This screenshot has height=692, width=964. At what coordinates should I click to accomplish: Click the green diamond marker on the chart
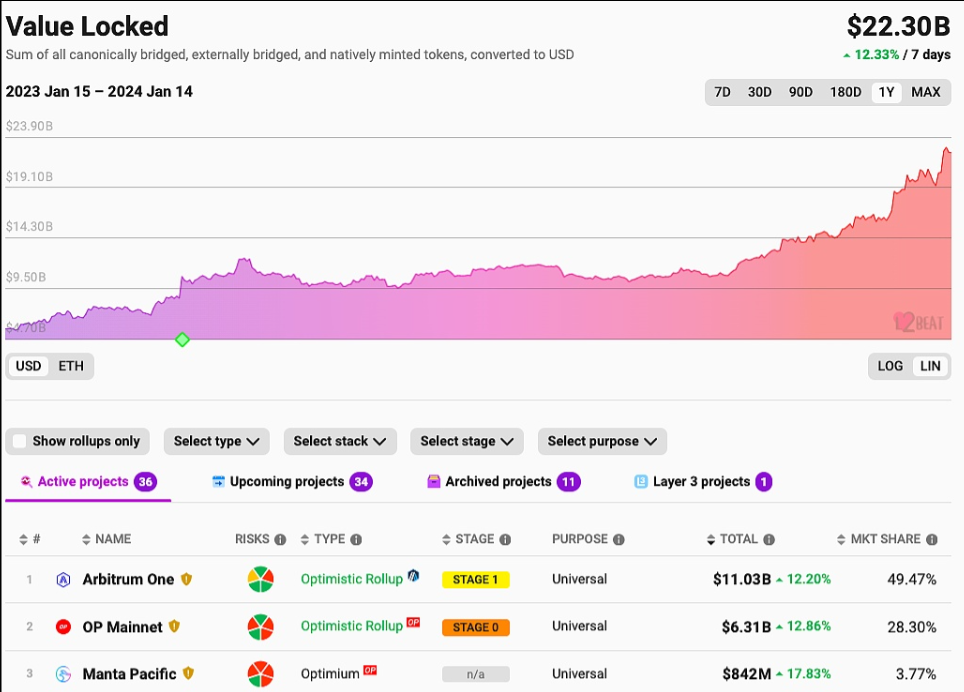click(x=182, y=340)
